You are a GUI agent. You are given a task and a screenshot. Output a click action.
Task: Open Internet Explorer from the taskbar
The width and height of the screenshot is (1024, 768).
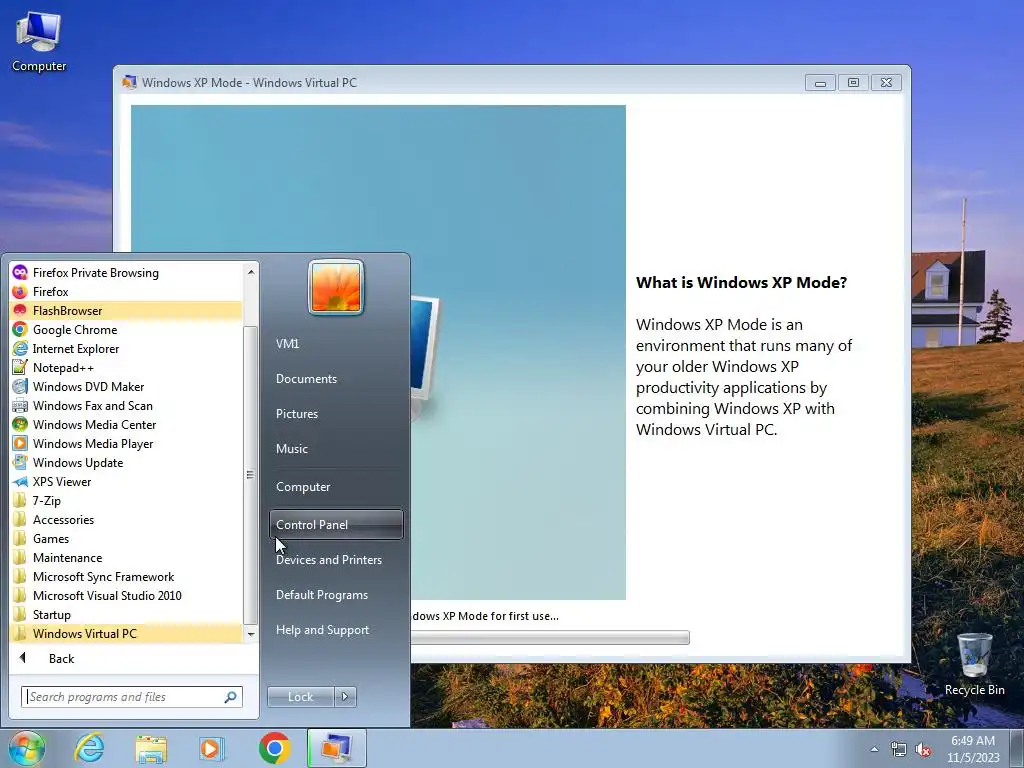[89, 748]
